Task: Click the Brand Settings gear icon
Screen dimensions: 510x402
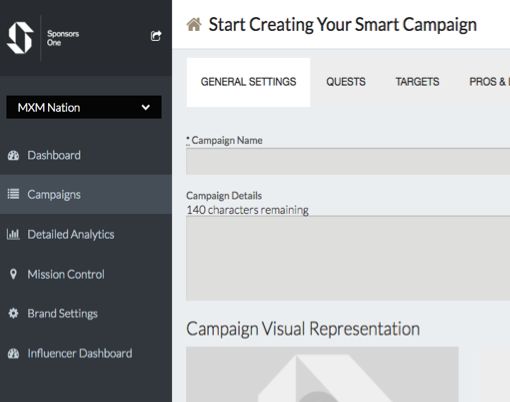Action: click(13, 313)
